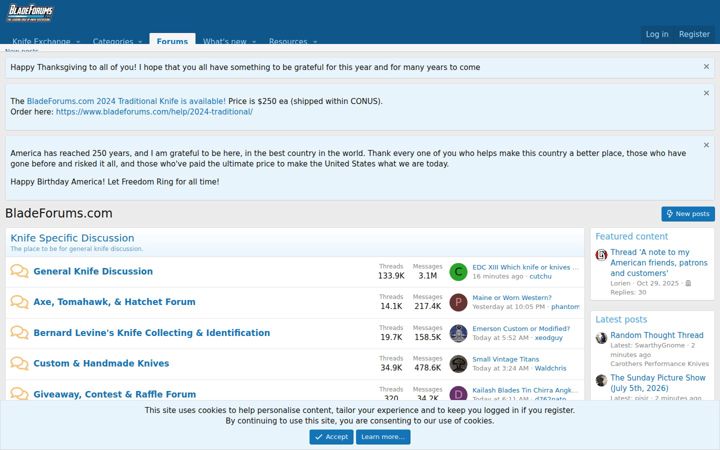Click the chat icon beside Axe, Tomahawk, & Hatchet Forum
This screenshot has height=450, width=720.
pyautogui.click(x=19, y=302)
